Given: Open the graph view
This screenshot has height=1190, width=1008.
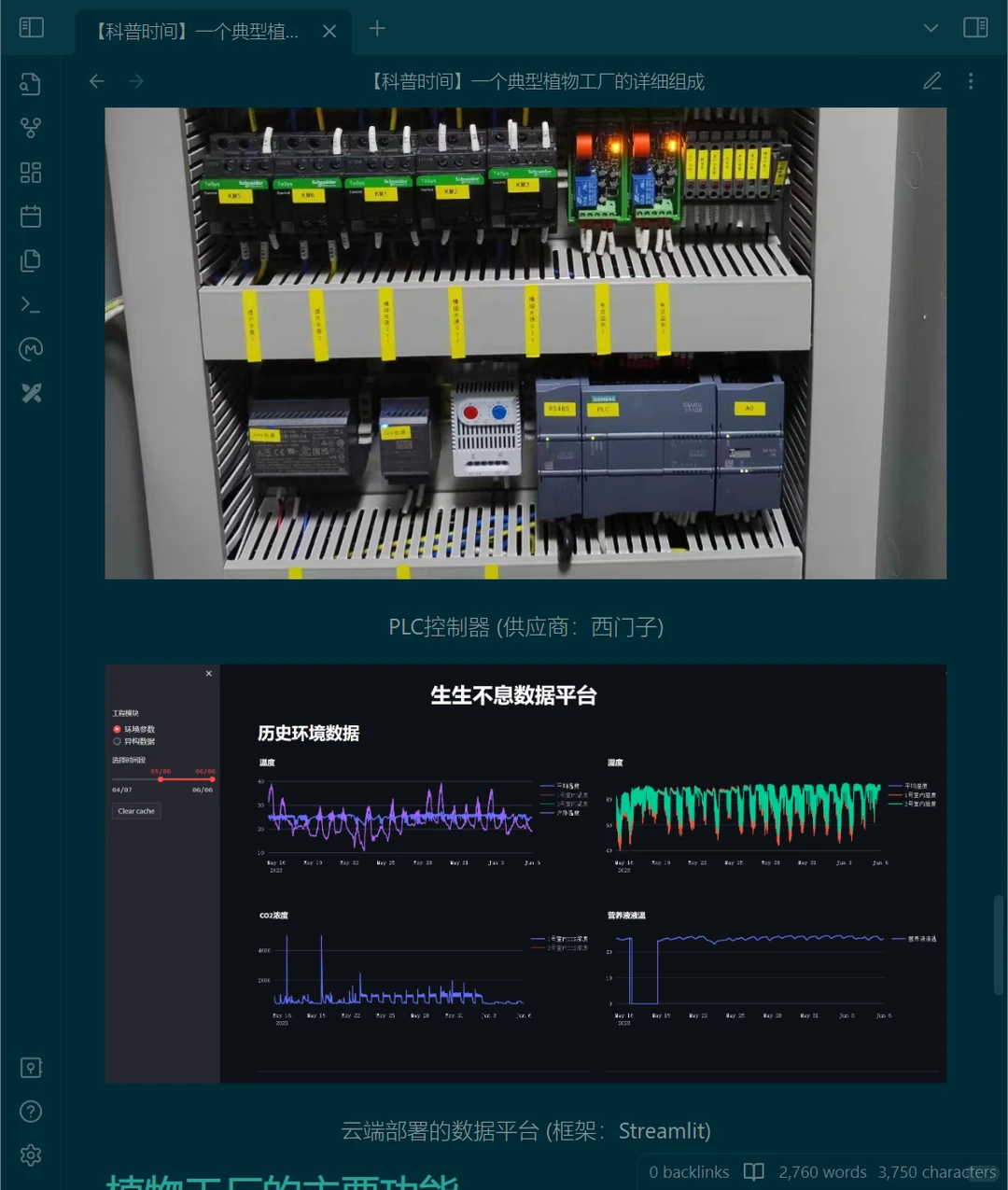Looking at the screenshot, I should click(x=31, y=128).
